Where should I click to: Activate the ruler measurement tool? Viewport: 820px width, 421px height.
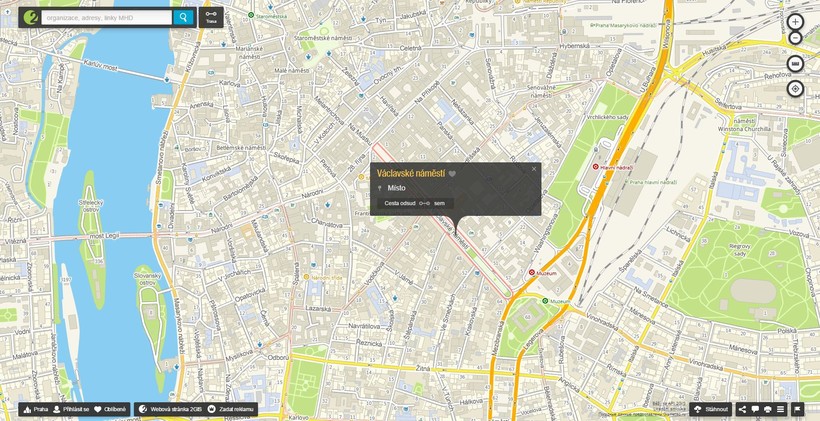pyautogui.click(x=795, y=64)
